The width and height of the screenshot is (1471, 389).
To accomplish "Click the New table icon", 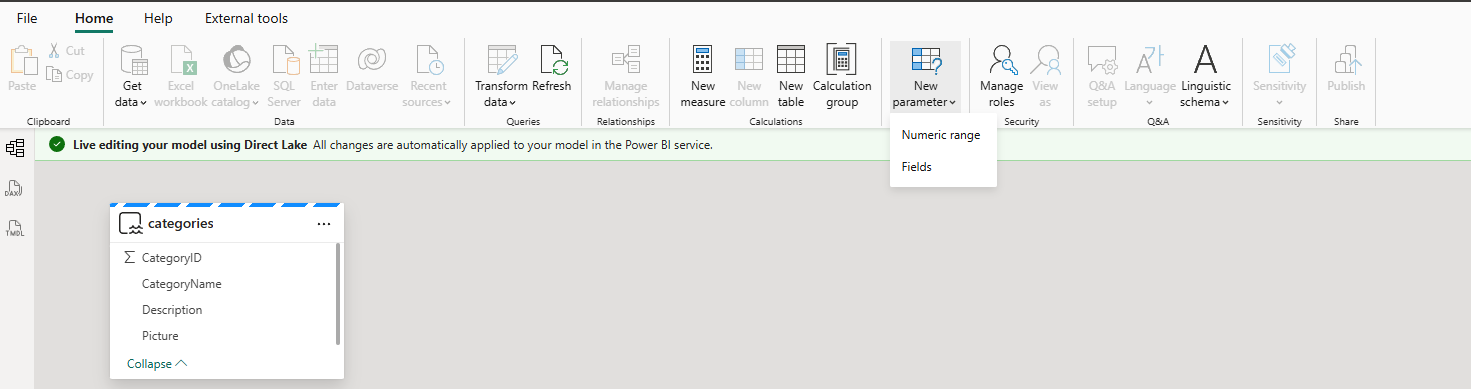I will pyautogui.click(x=790, y=60).
